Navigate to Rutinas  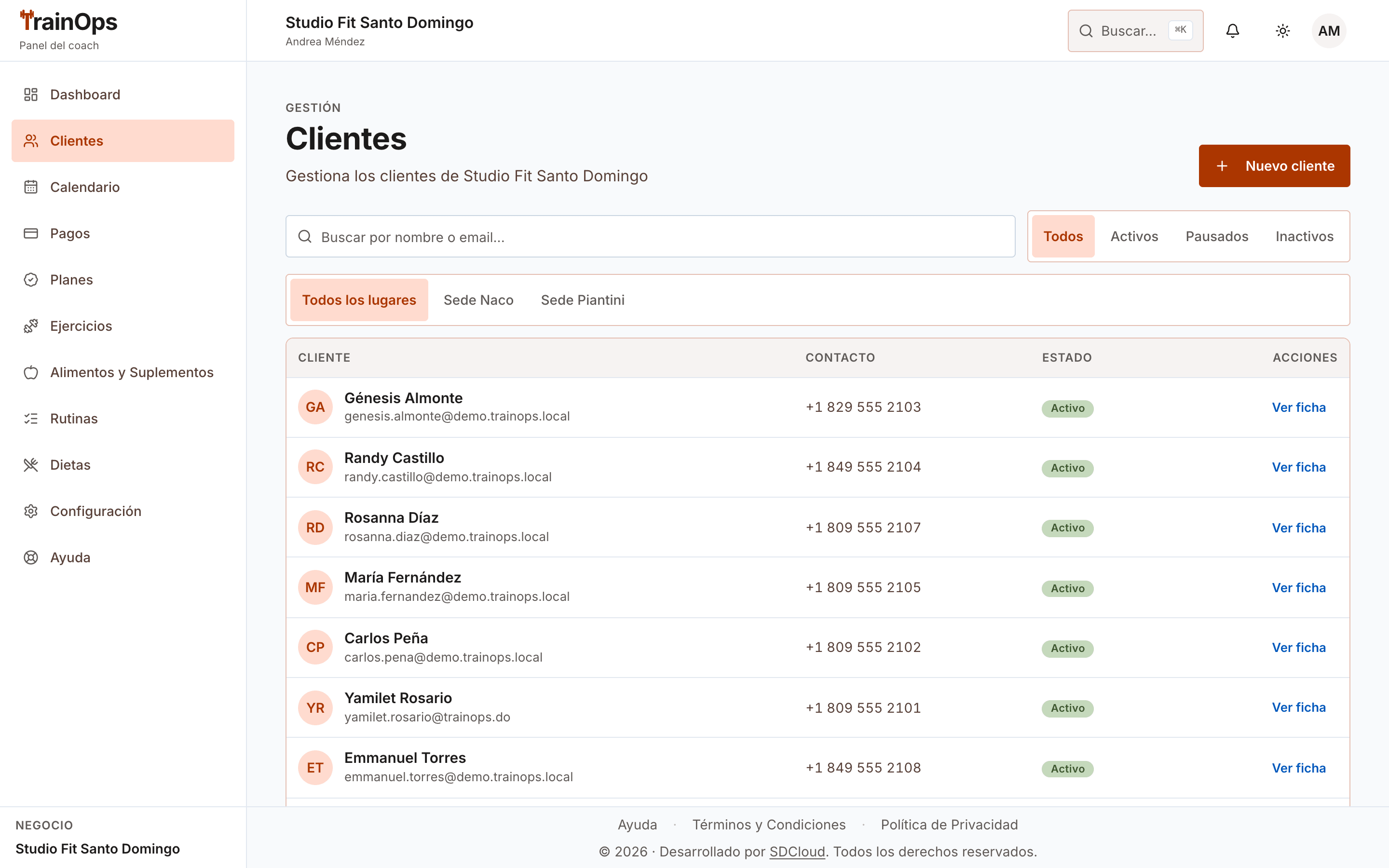(x=123, y=419)
